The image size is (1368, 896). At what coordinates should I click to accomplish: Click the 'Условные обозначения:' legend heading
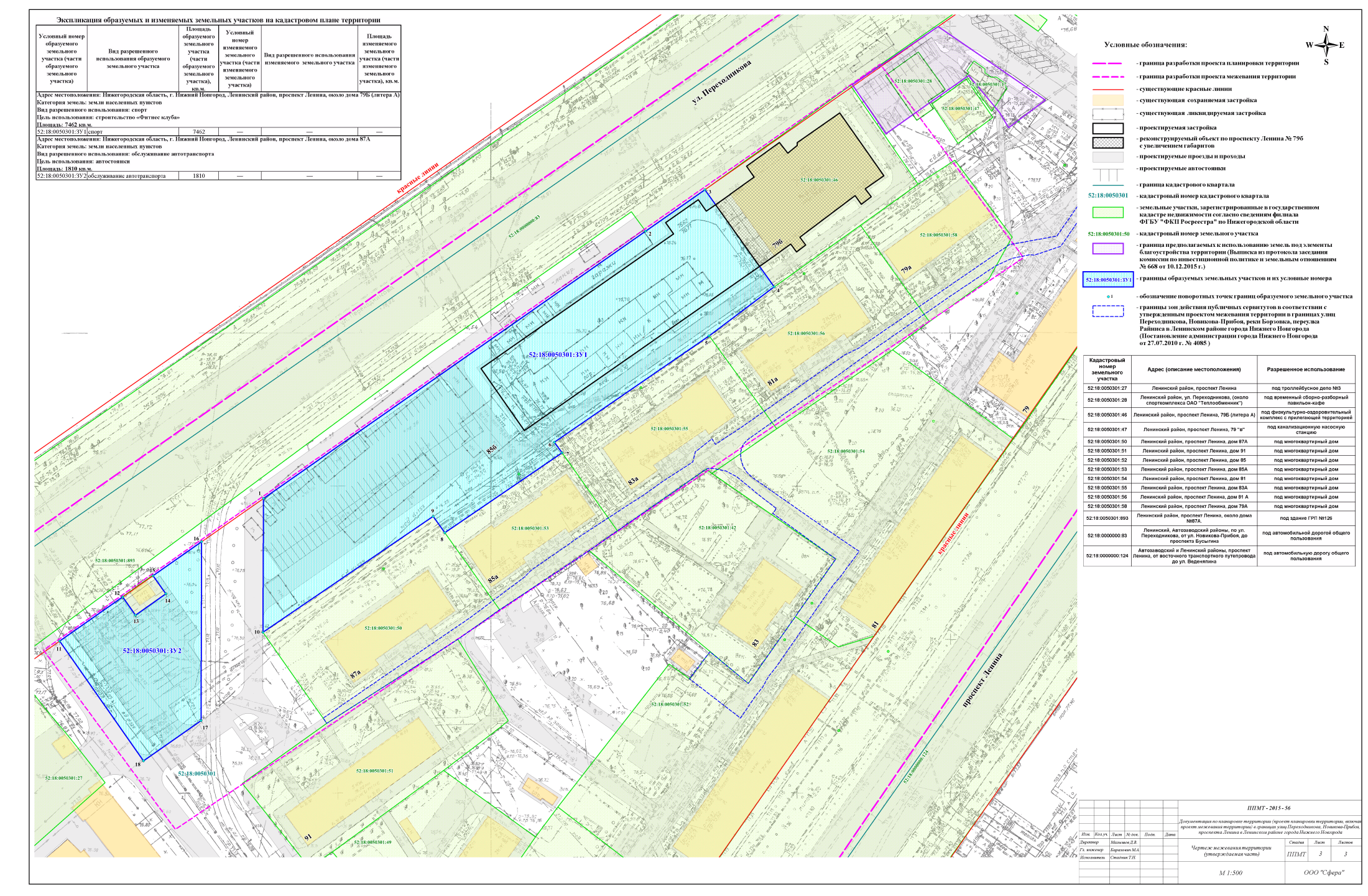click(x=1145, y=45)
